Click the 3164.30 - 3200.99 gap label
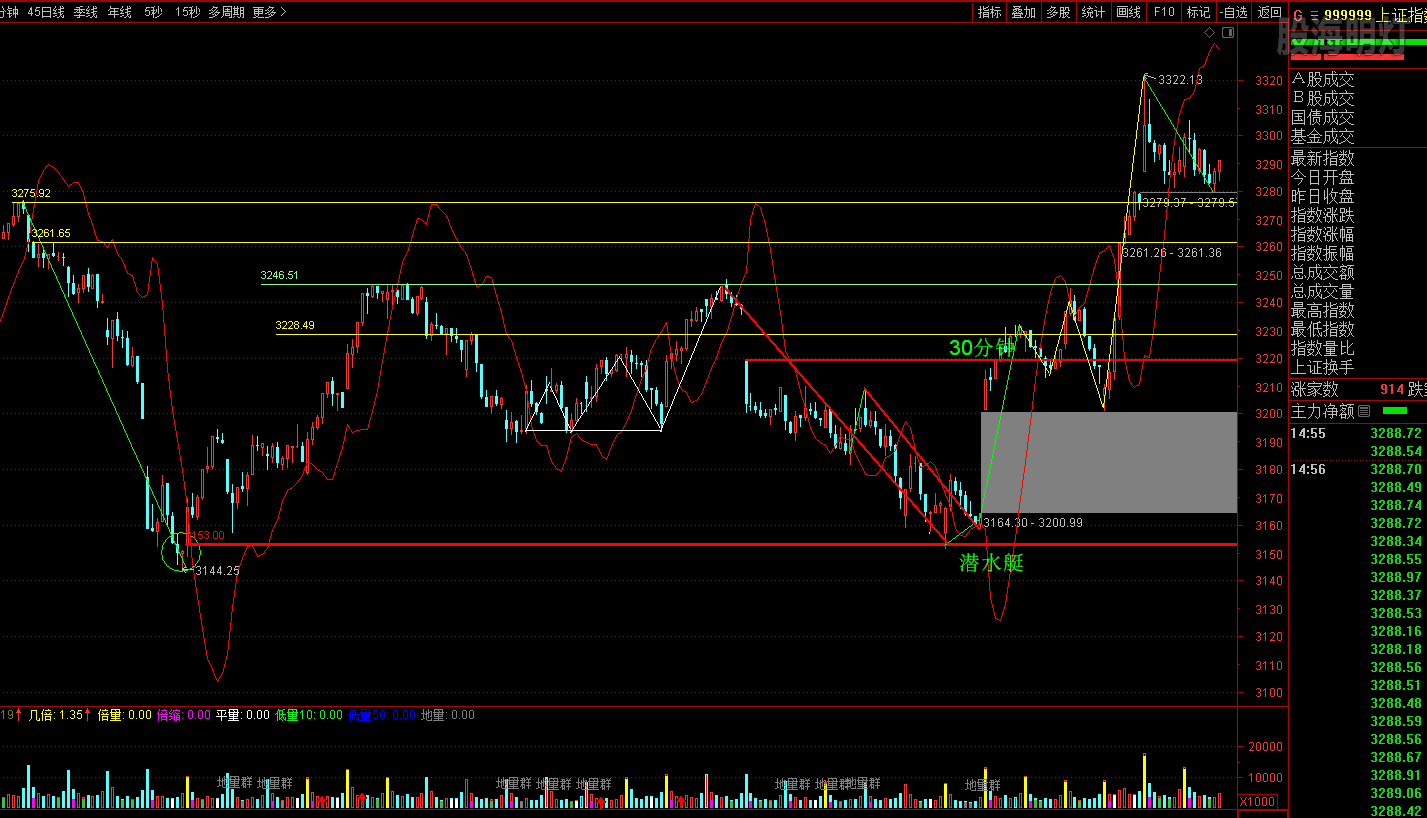Screen dimensions: 1427x818 1033,523
